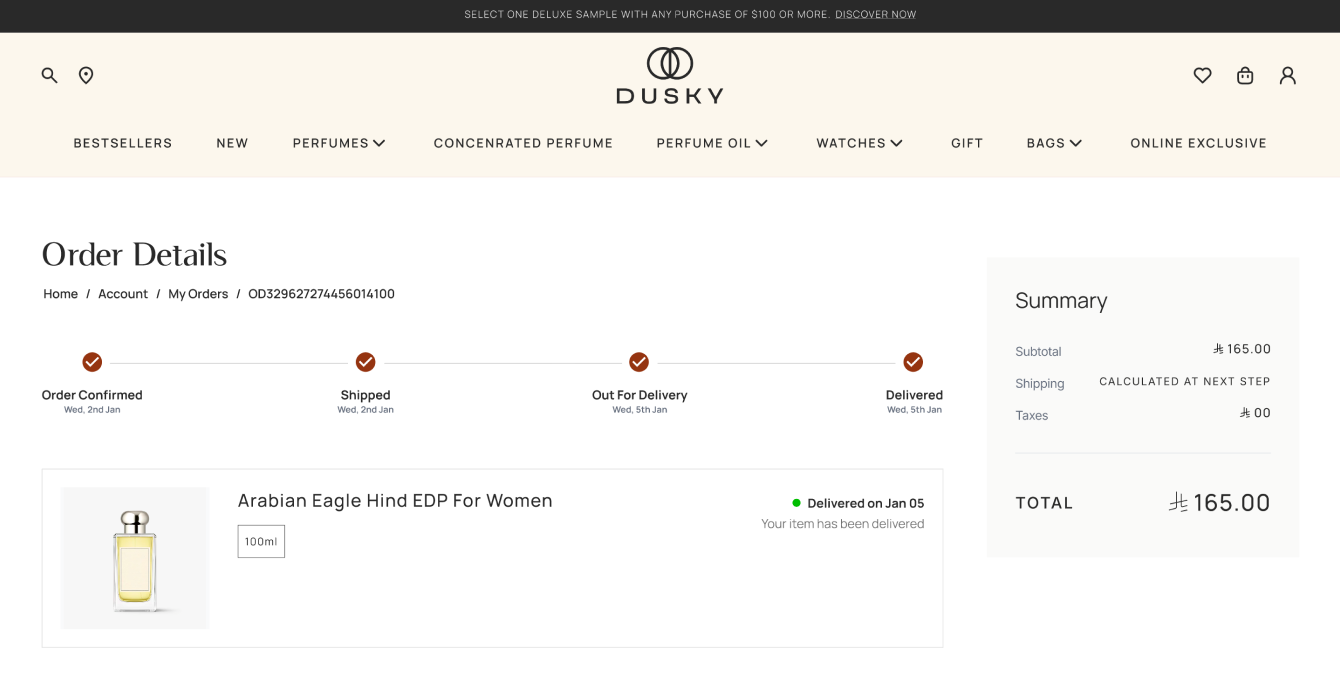Go to the BESTSELLERS menu item
1340x690 pixels.
coord(122,143)
